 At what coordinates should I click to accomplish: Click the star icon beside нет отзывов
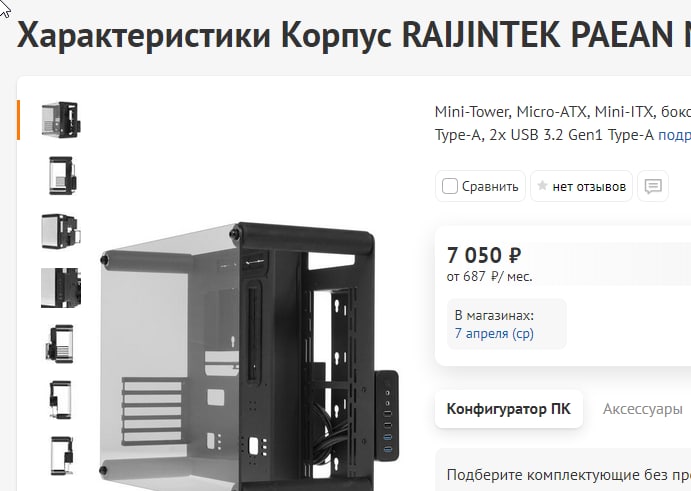(542, 186)
